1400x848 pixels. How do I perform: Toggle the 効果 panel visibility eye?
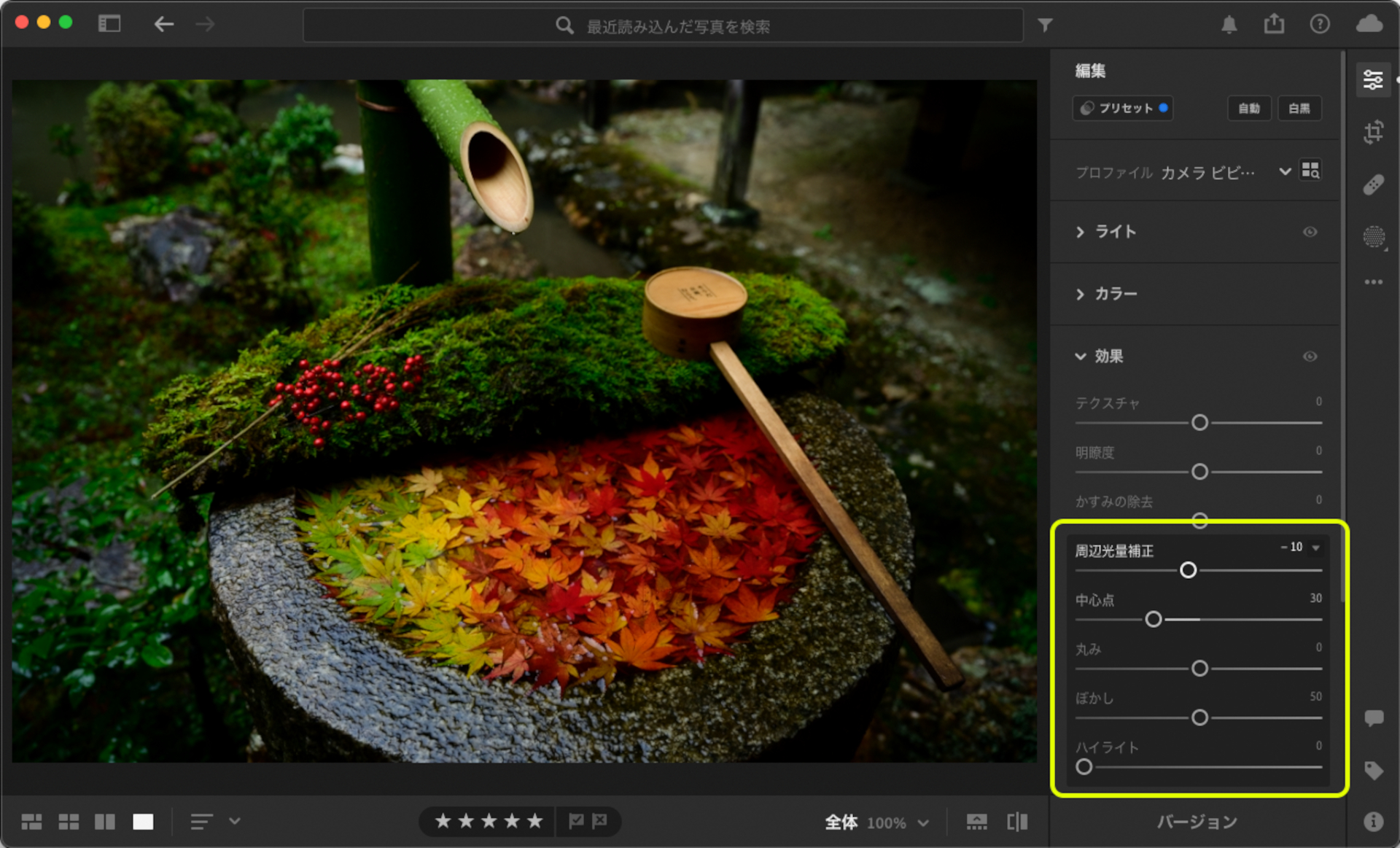(1310, 357)
